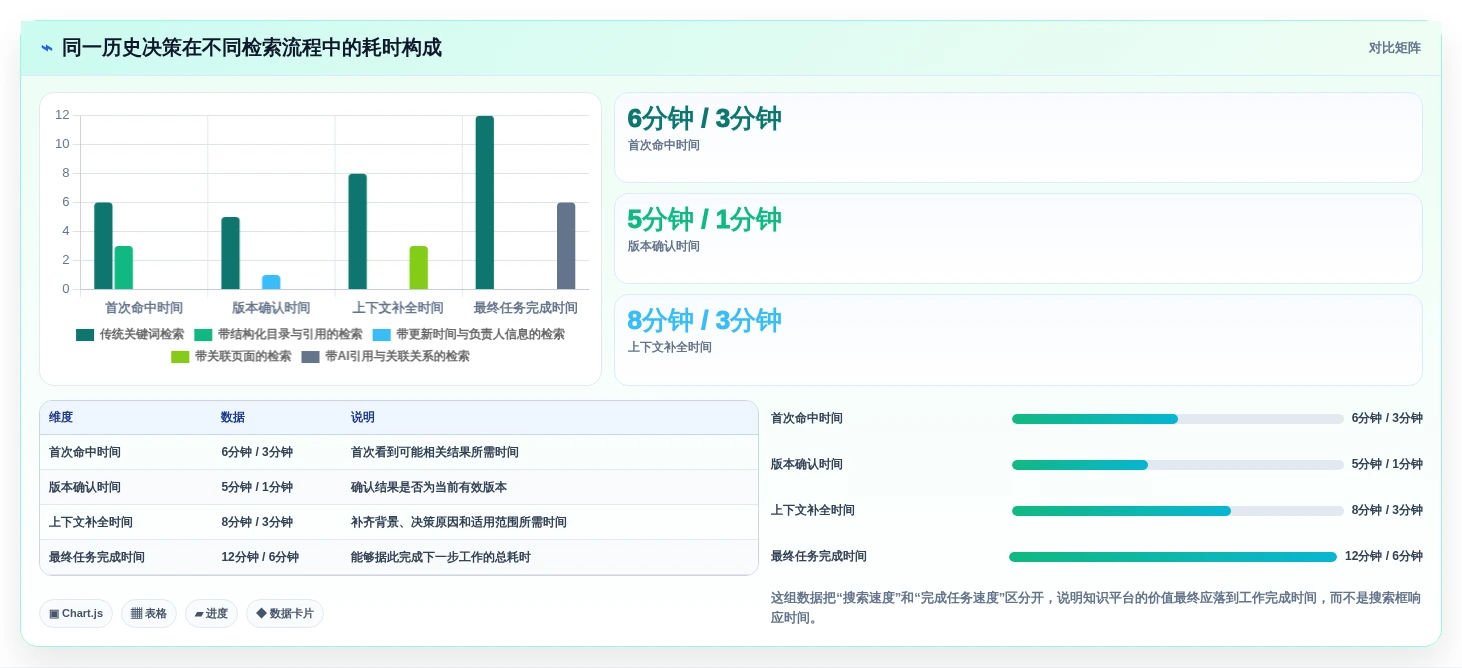This screenshot has height=668, width=1462.
Task: Click the 8分钟 / 3分钟 data card
Action: (x=1018, y=340)
